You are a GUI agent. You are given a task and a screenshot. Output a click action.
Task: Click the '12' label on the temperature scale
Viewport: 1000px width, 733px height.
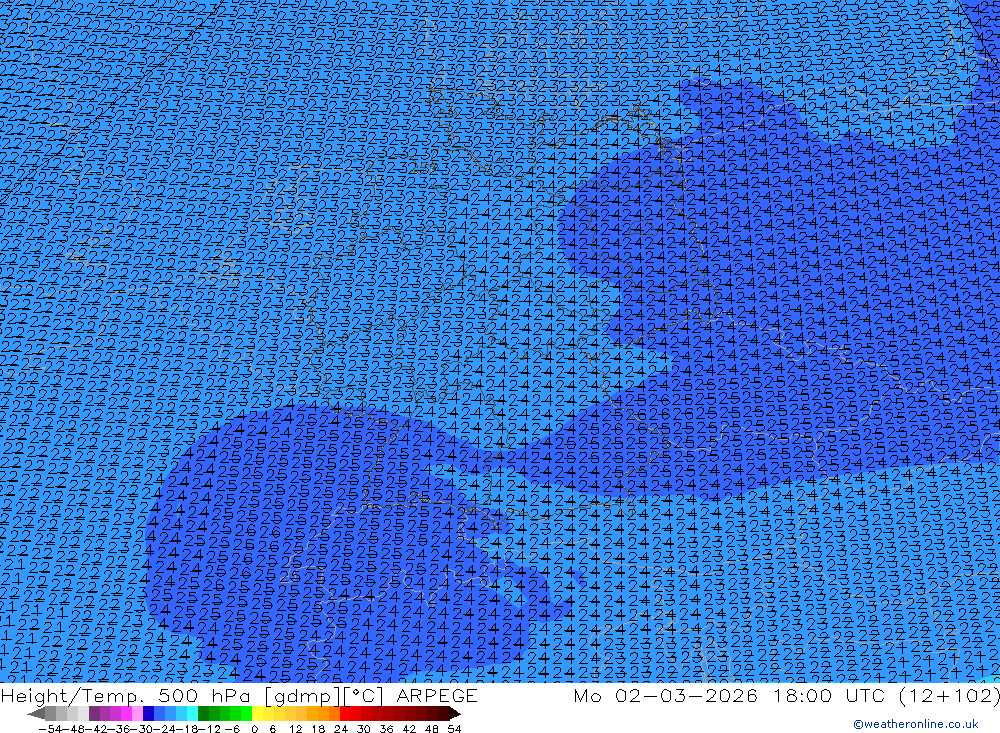click(295, 729)
